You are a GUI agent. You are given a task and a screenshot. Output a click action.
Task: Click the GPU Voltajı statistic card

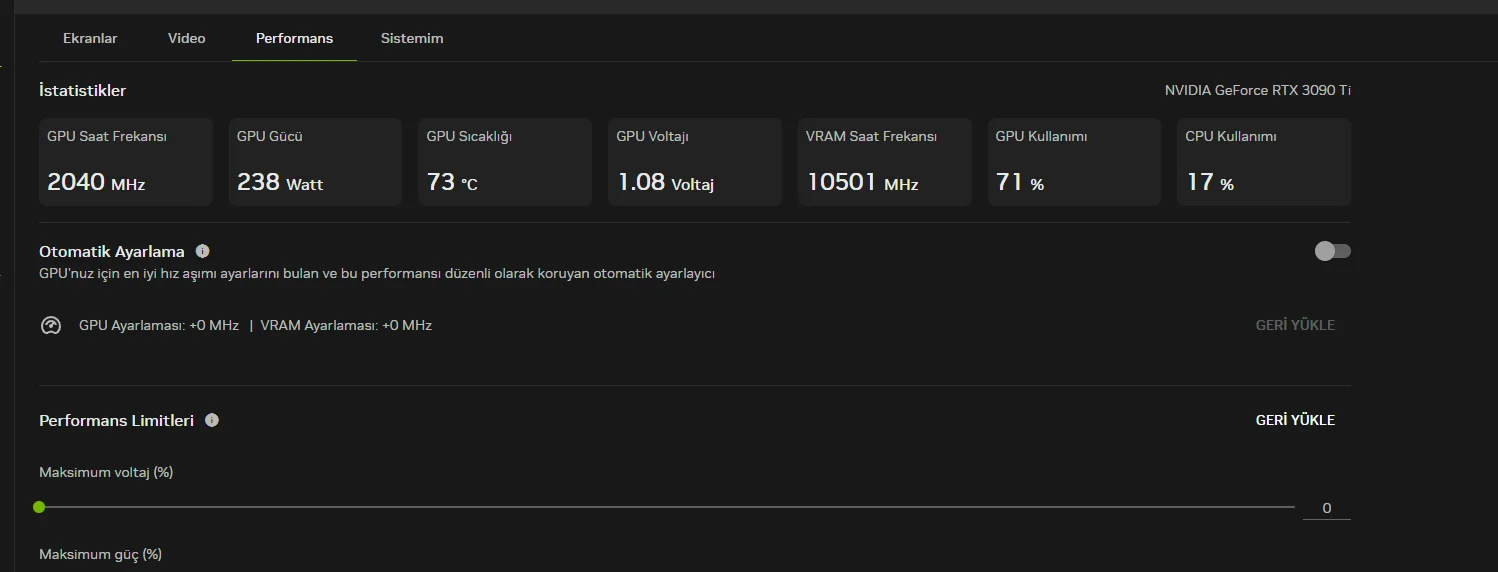[x=695, y=162]
